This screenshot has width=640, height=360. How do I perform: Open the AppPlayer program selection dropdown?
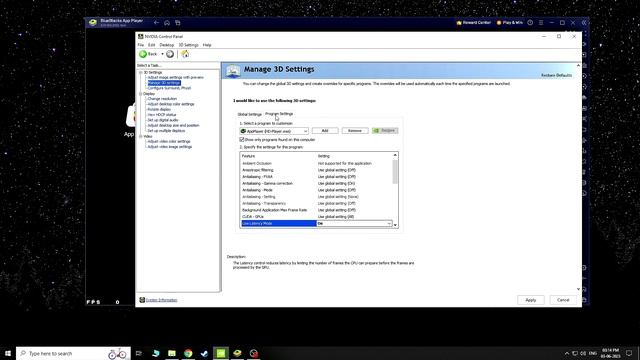274,131
